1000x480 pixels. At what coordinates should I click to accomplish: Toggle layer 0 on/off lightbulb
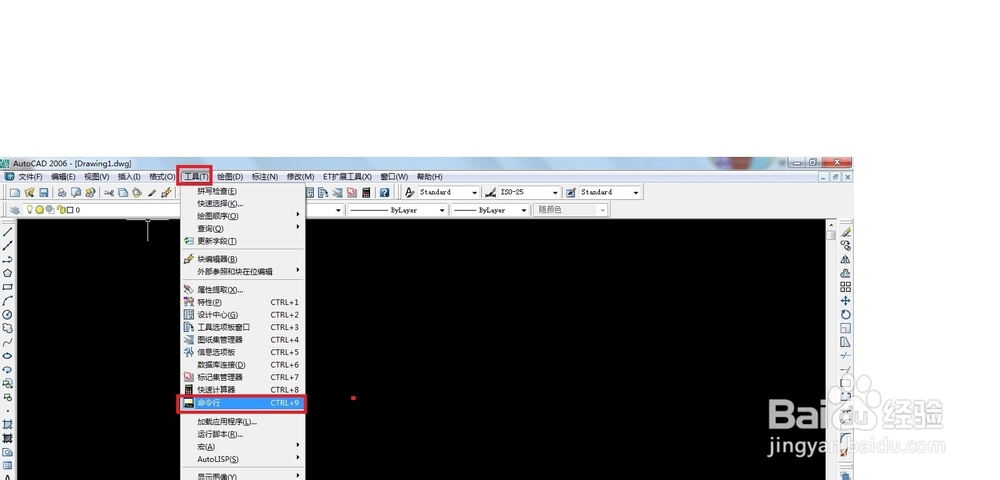pyautogui.click(x=29, y=210)
